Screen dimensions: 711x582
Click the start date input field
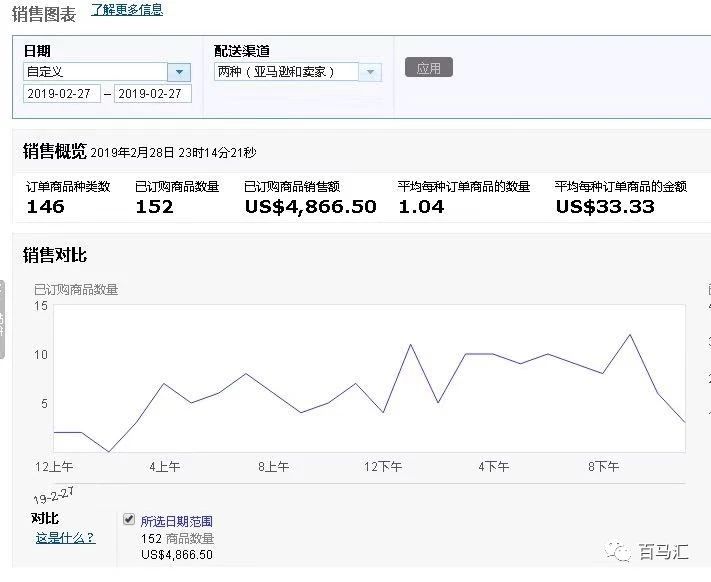click(62, 94)
